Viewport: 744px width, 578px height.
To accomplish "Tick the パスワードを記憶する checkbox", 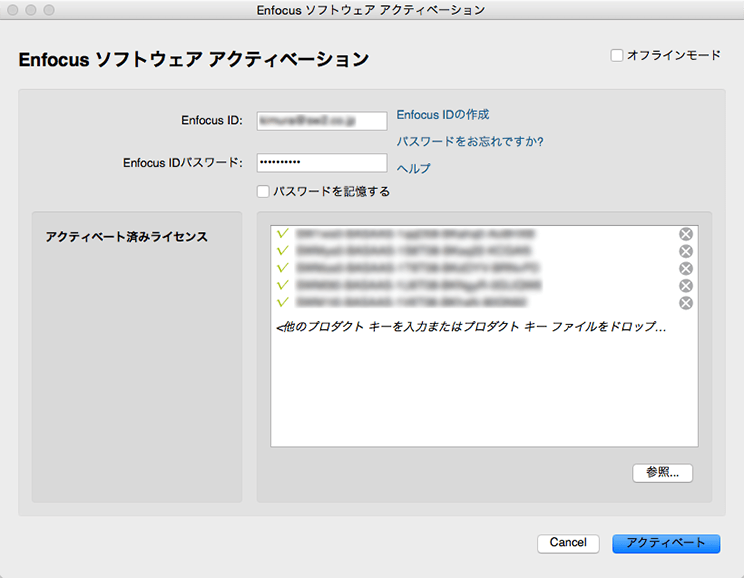I will pyautogui.click(x=263, y=191).
